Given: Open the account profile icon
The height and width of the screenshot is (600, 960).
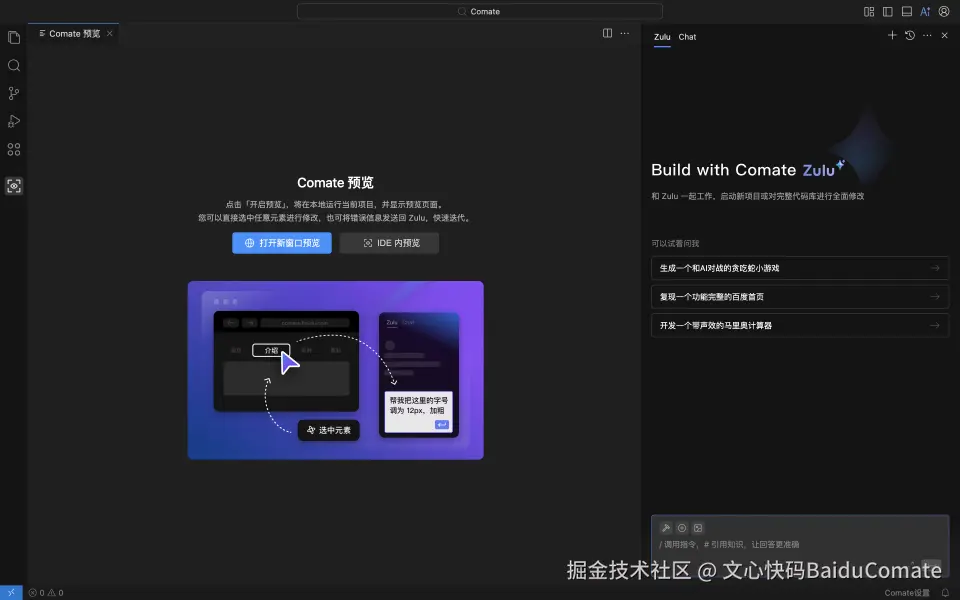Looking at the screenshot, I should (944, 12).
